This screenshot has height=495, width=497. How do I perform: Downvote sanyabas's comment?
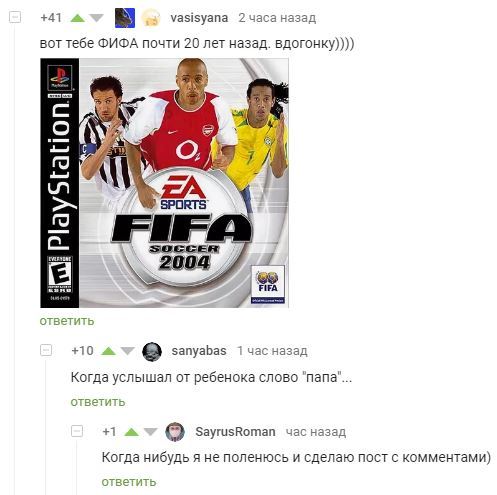coord(127,351)
